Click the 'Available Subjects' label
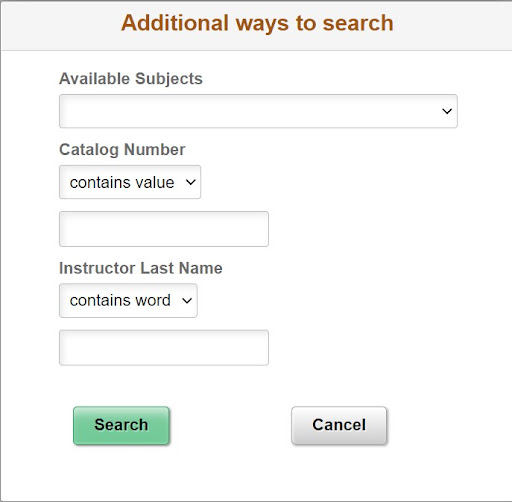 point(131,79)
